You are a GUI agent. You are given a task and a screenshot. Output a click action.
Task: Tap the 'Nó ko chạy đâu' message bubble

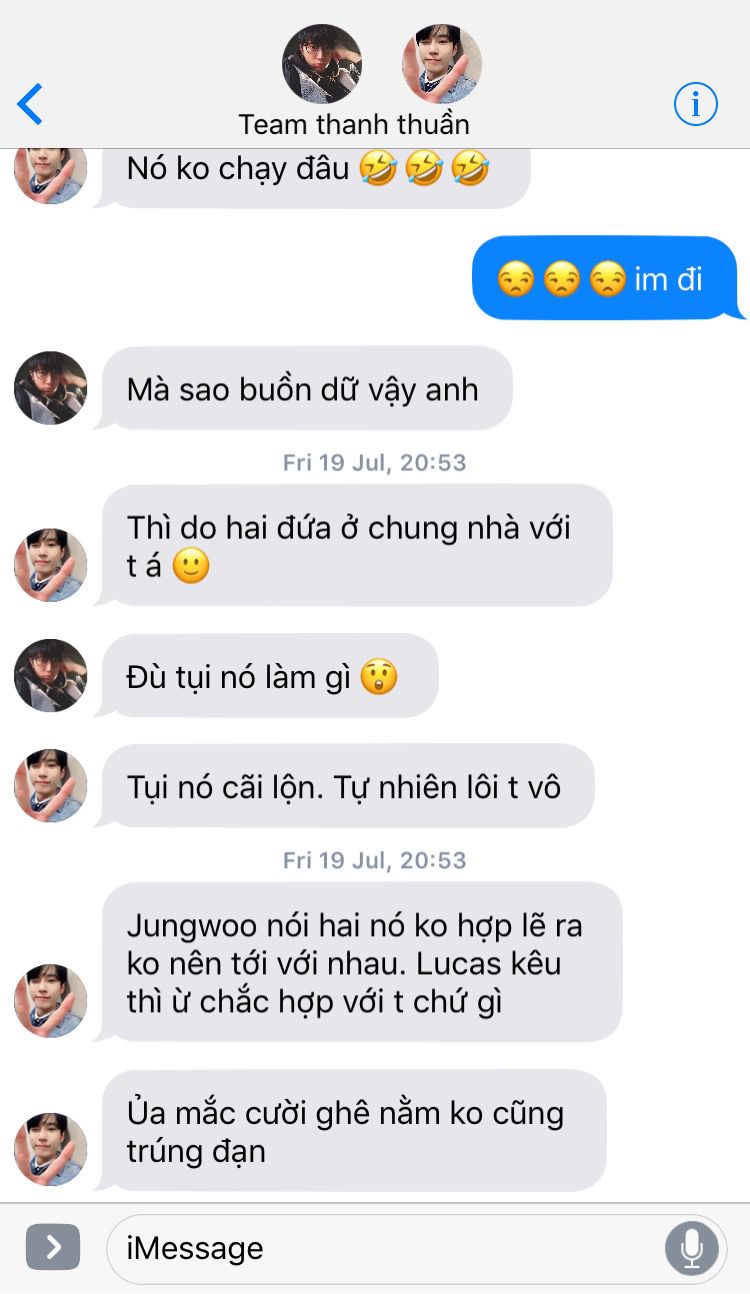[312, 172]
